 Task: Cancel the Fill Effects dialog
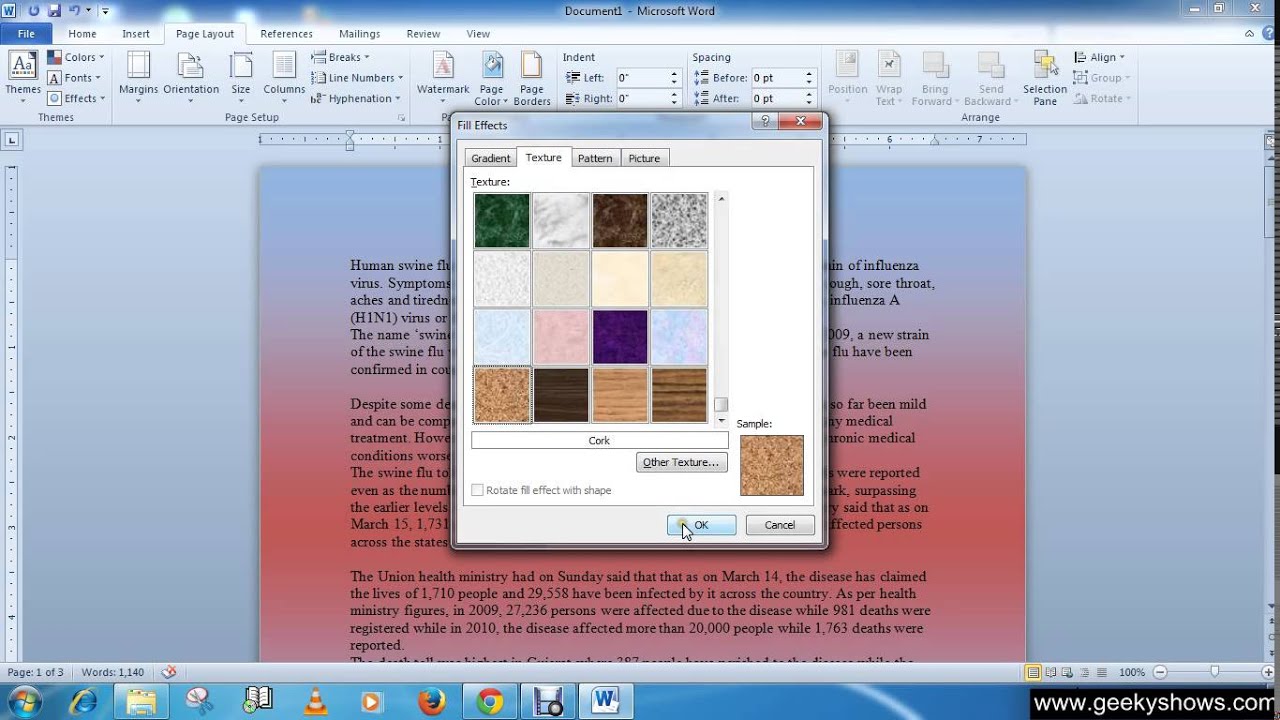(x=780, y=525)
